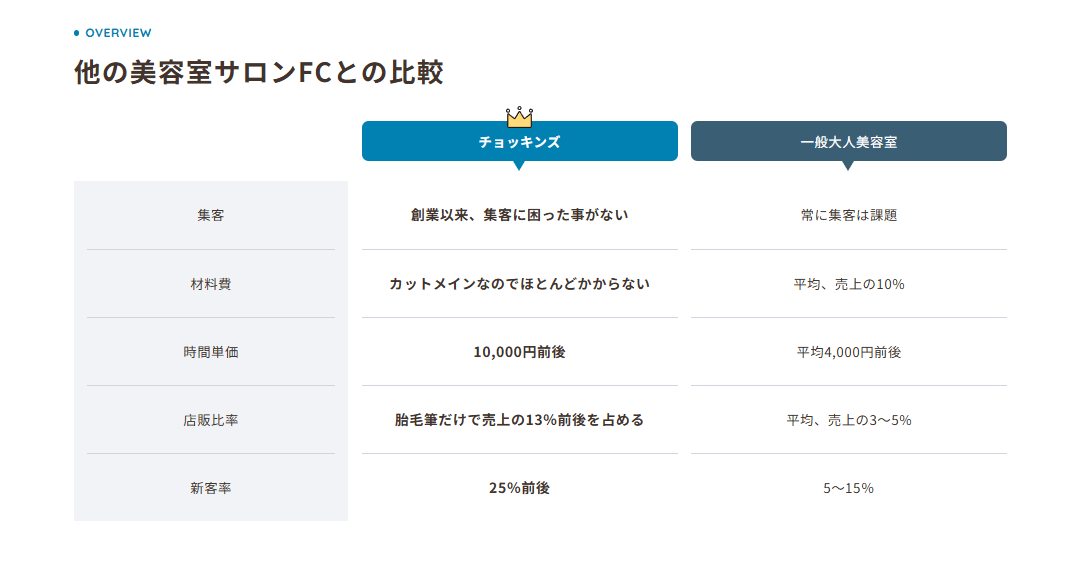The height and width of the screenshot is (561, 1081).
Task: Select the 集客 row label
Action: point(211,215)
